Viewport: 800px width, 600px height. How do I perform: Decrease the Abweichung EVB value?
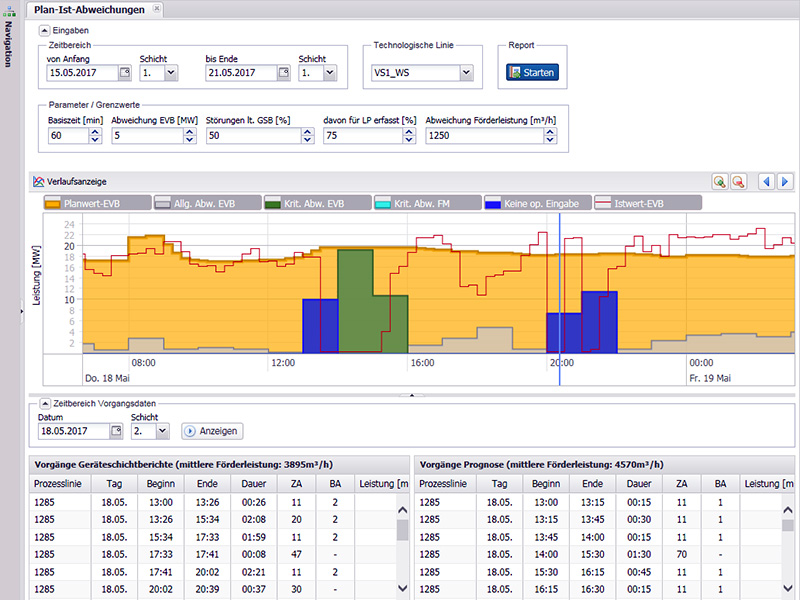[x=190, y=139]
